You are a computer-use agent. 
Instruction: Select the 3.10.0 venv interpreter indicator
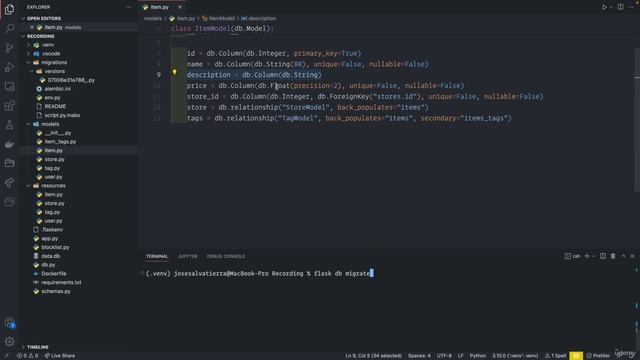click(x=515, y=356)
